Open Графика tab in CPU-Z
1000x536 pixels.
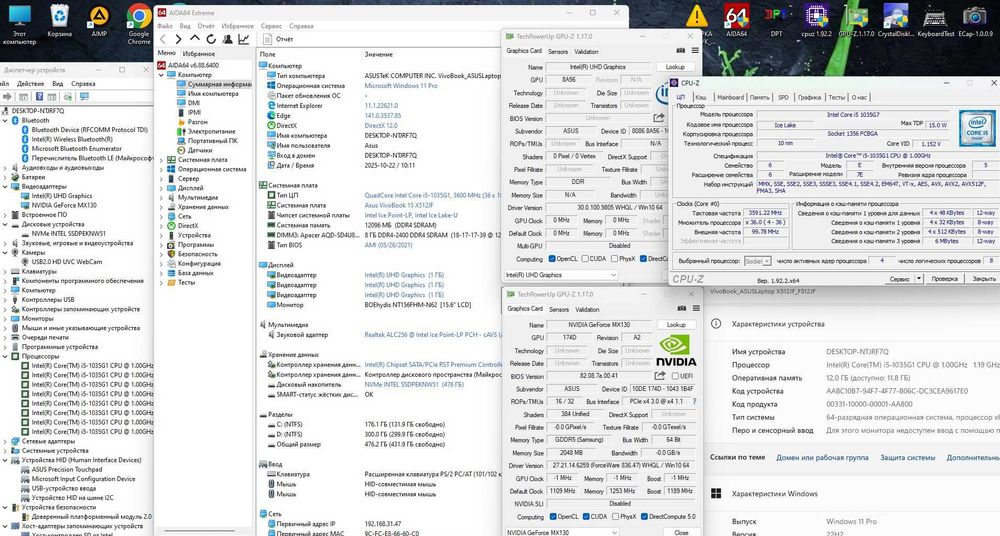tap(809, 98)
